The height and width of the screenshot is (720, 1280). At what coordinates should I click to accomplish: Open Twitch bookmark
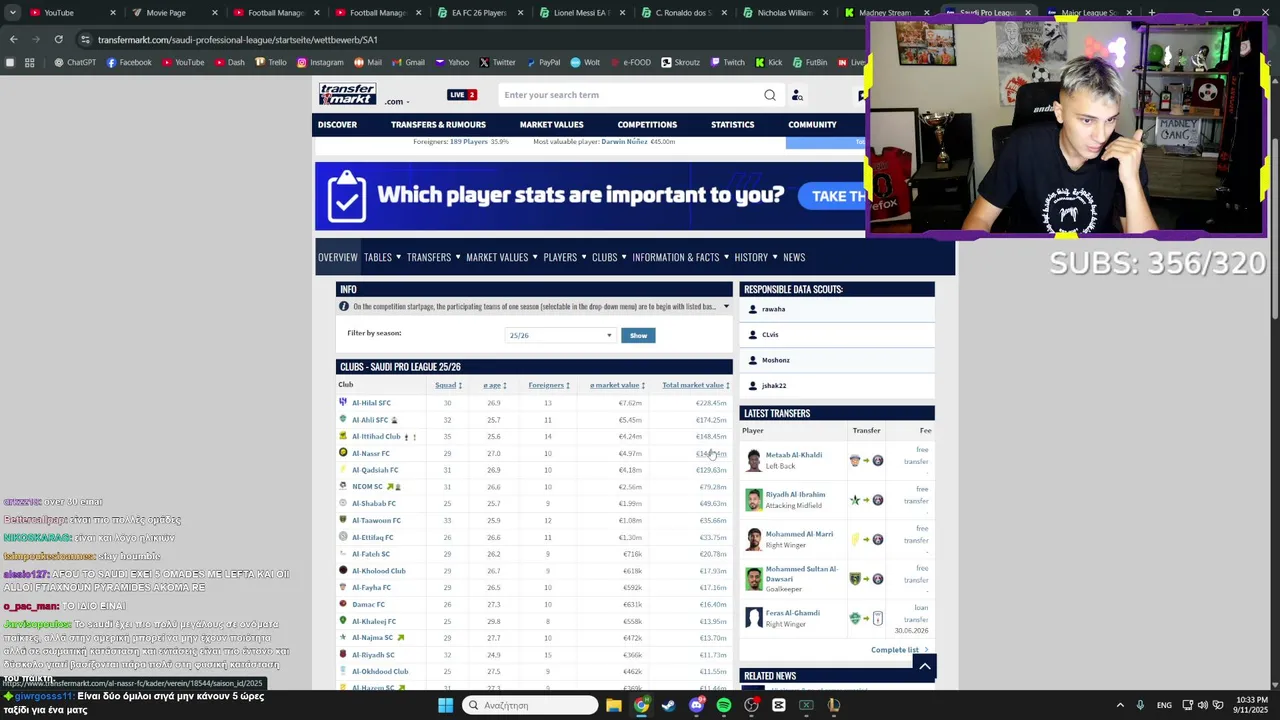pyautogui.click(x=727, y=62)
